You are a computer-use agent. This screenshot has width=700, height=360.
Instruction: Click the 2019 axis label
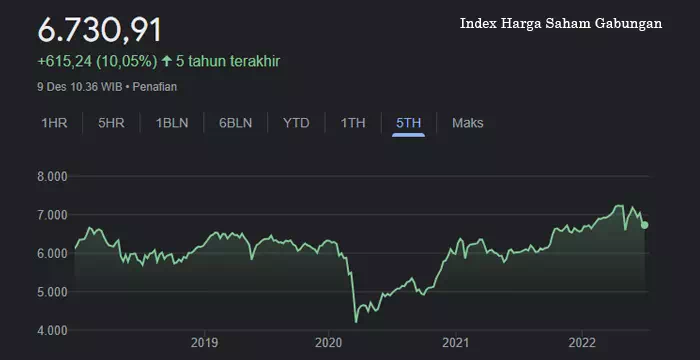pos(204,343)
